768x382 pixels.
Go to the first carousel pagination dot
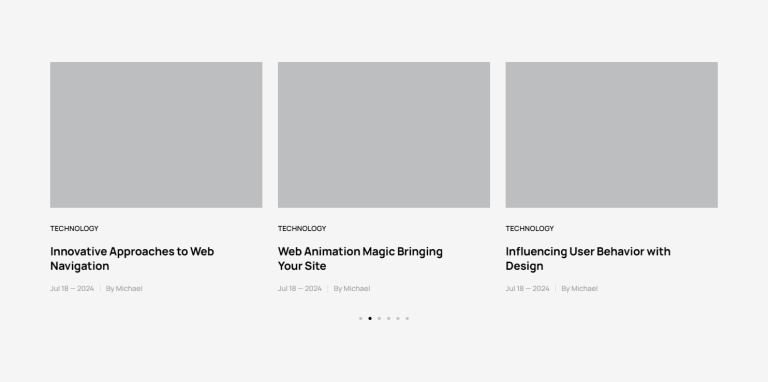tap(360, 318)
